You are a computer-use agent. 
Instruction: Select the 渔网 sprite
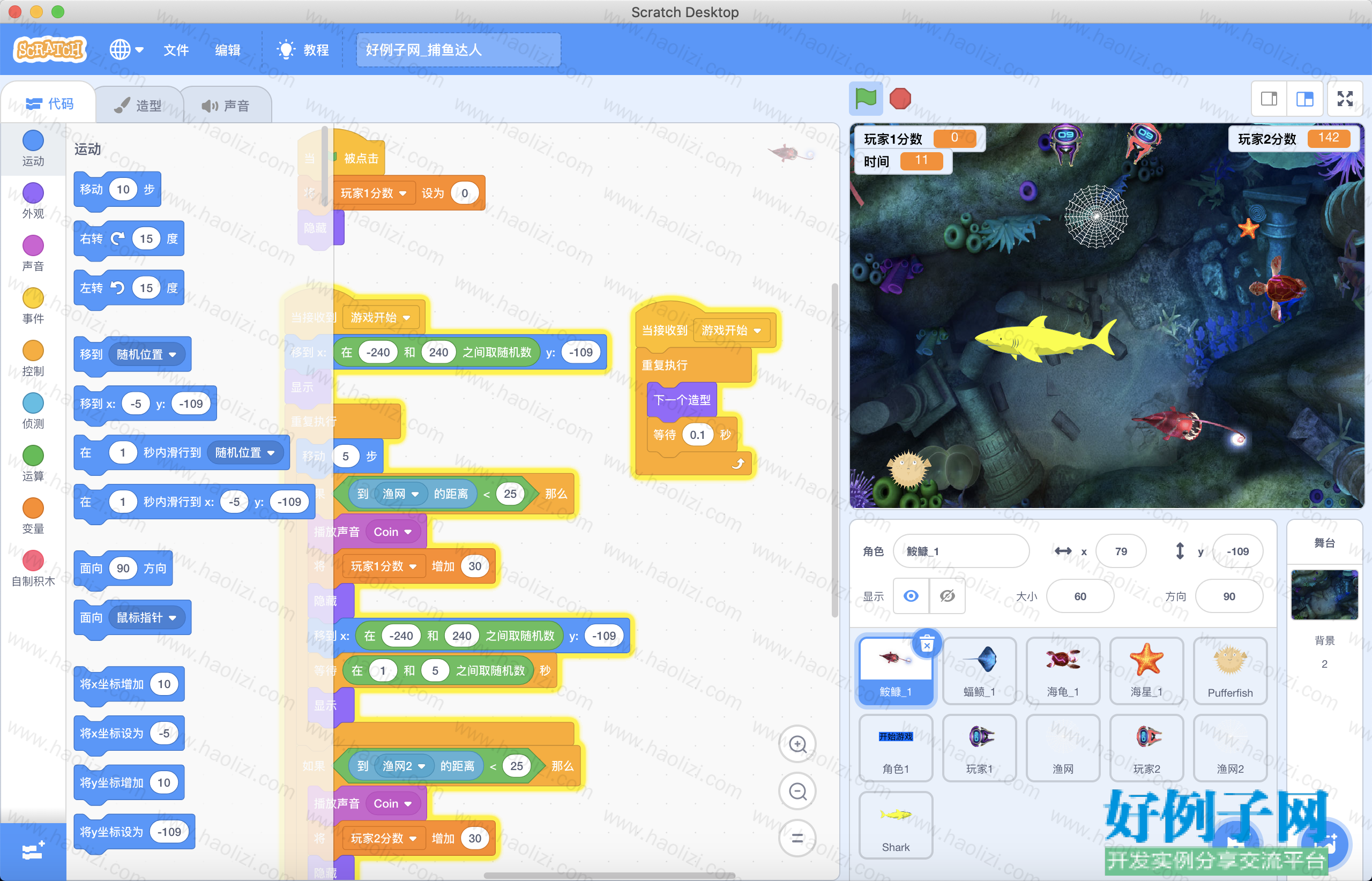[1062, 747]
